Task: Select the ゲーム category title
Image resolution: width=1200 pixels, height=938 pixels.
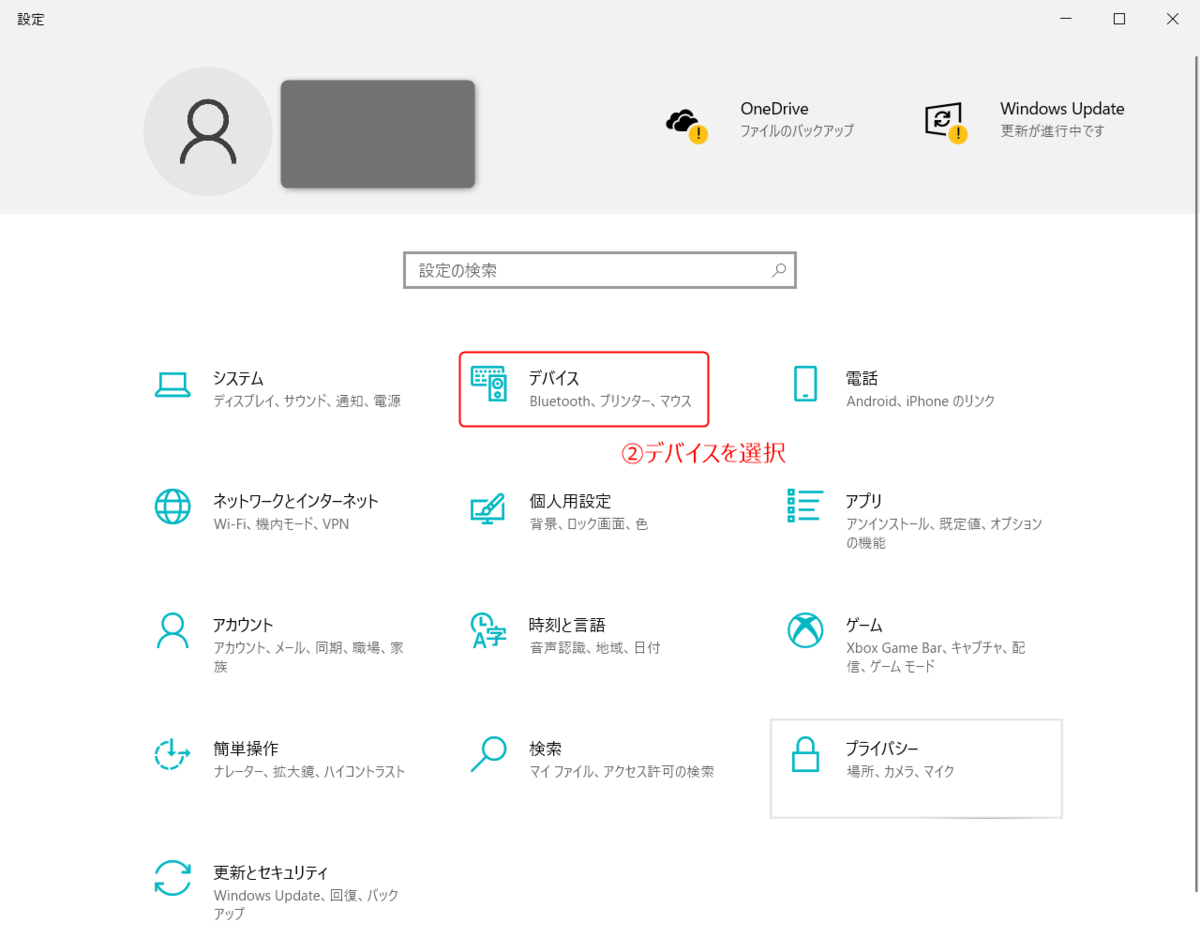Action: (x=864, y=624)
